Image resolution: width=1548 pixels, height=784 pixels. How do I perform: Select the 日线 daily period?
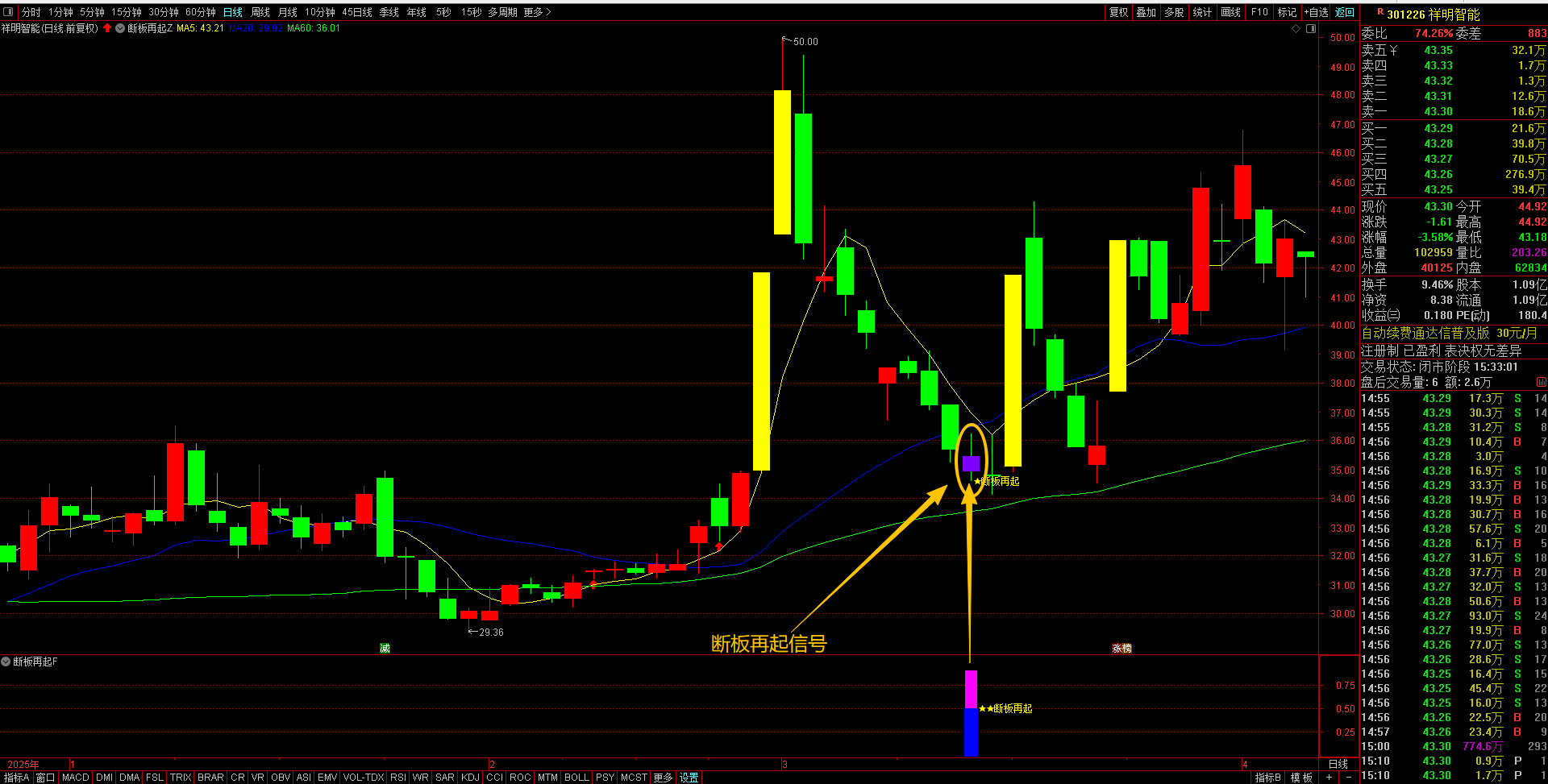[x=233, y=12]
